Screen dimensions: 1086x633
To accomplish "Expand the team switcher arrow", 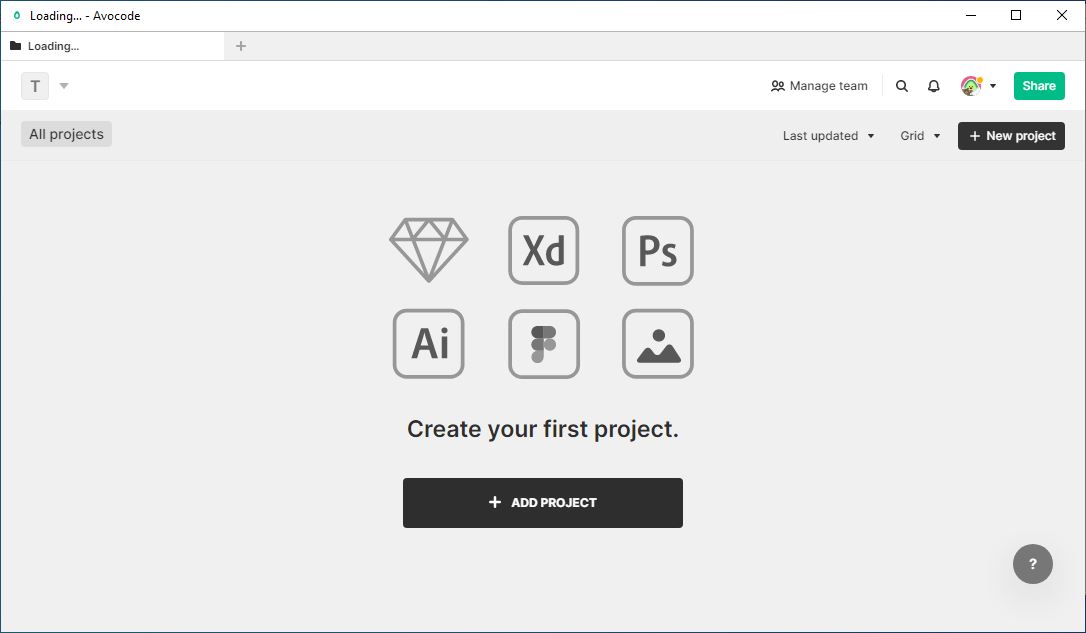I will pos(64,86).
